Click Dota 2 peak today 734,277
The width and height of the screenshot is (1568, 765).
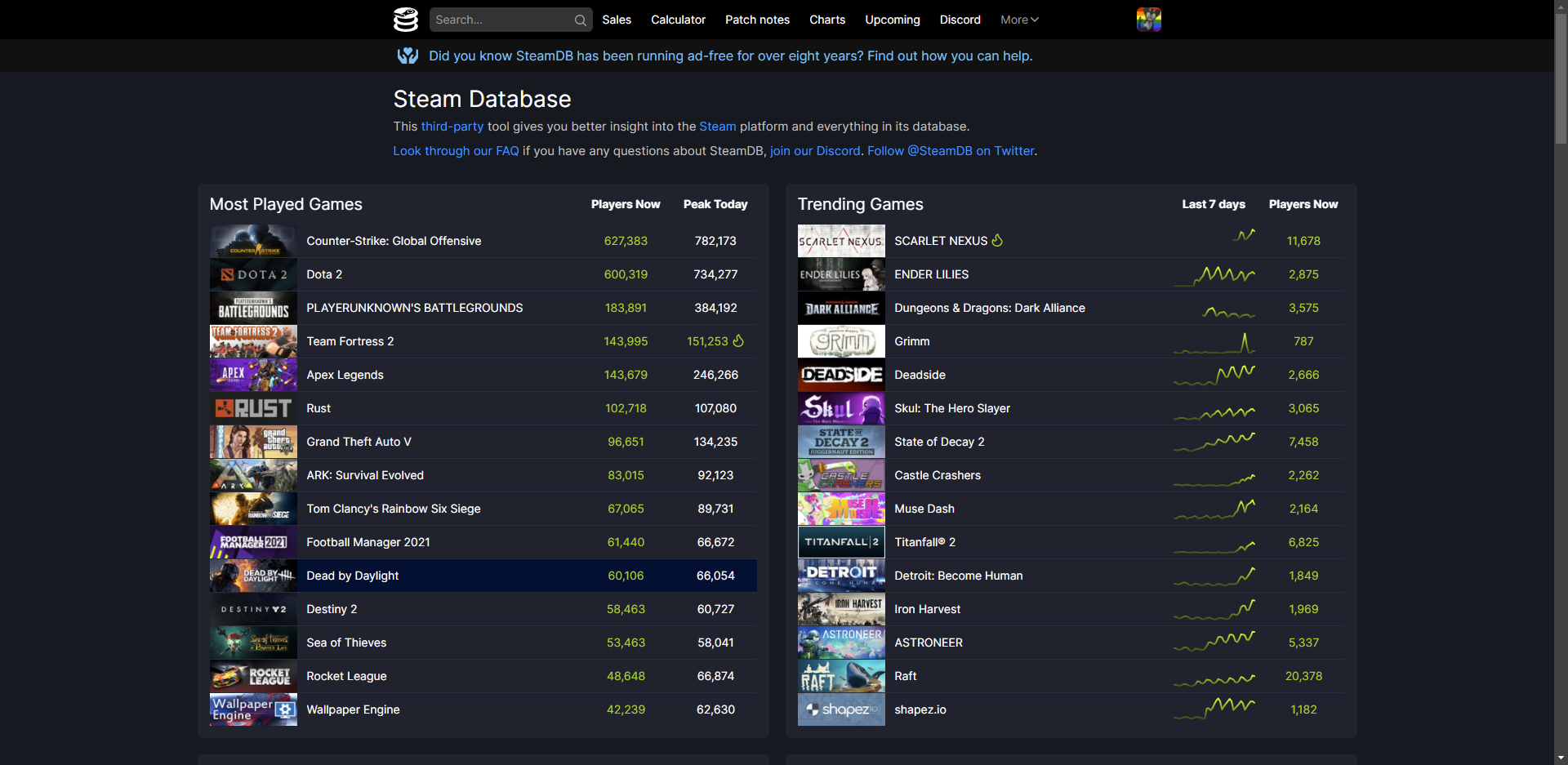pos(715,274)
